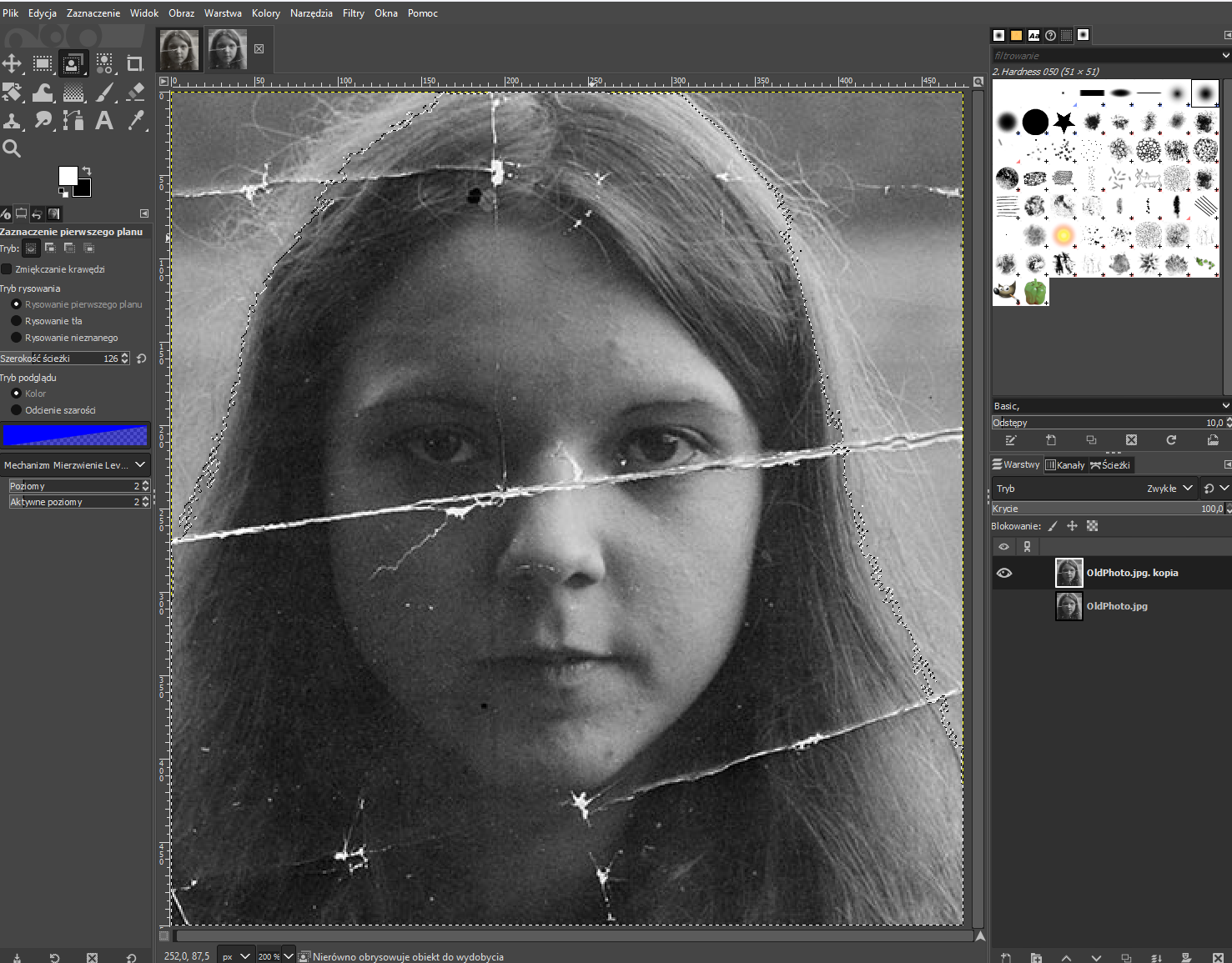Select the Smudge tool
The height and width of the screenshot is (963, 1232).
pyautogui.click(x=43, y=121)
